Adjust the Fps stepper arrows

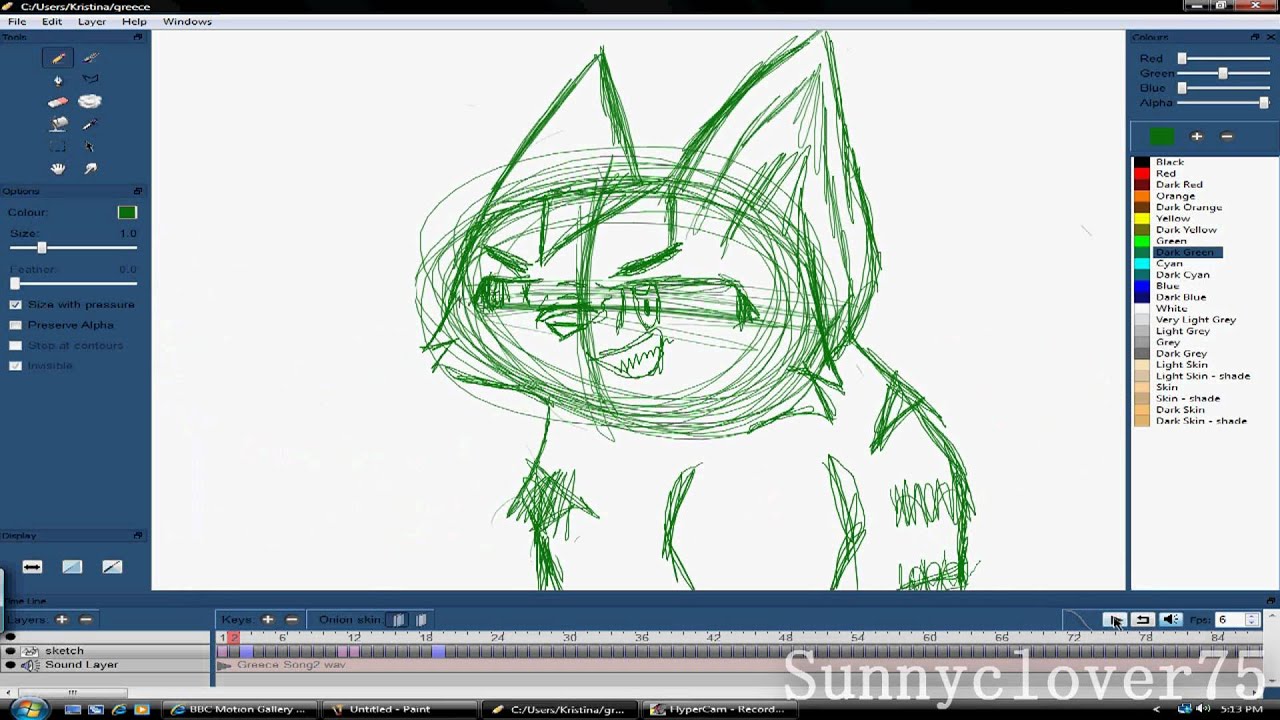1252,620
